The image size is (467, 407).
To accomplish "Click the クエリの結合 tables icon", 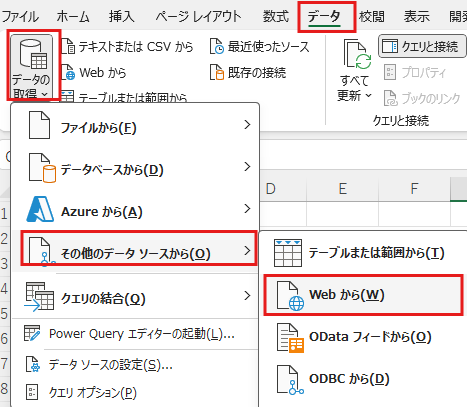I will [39, 296].
